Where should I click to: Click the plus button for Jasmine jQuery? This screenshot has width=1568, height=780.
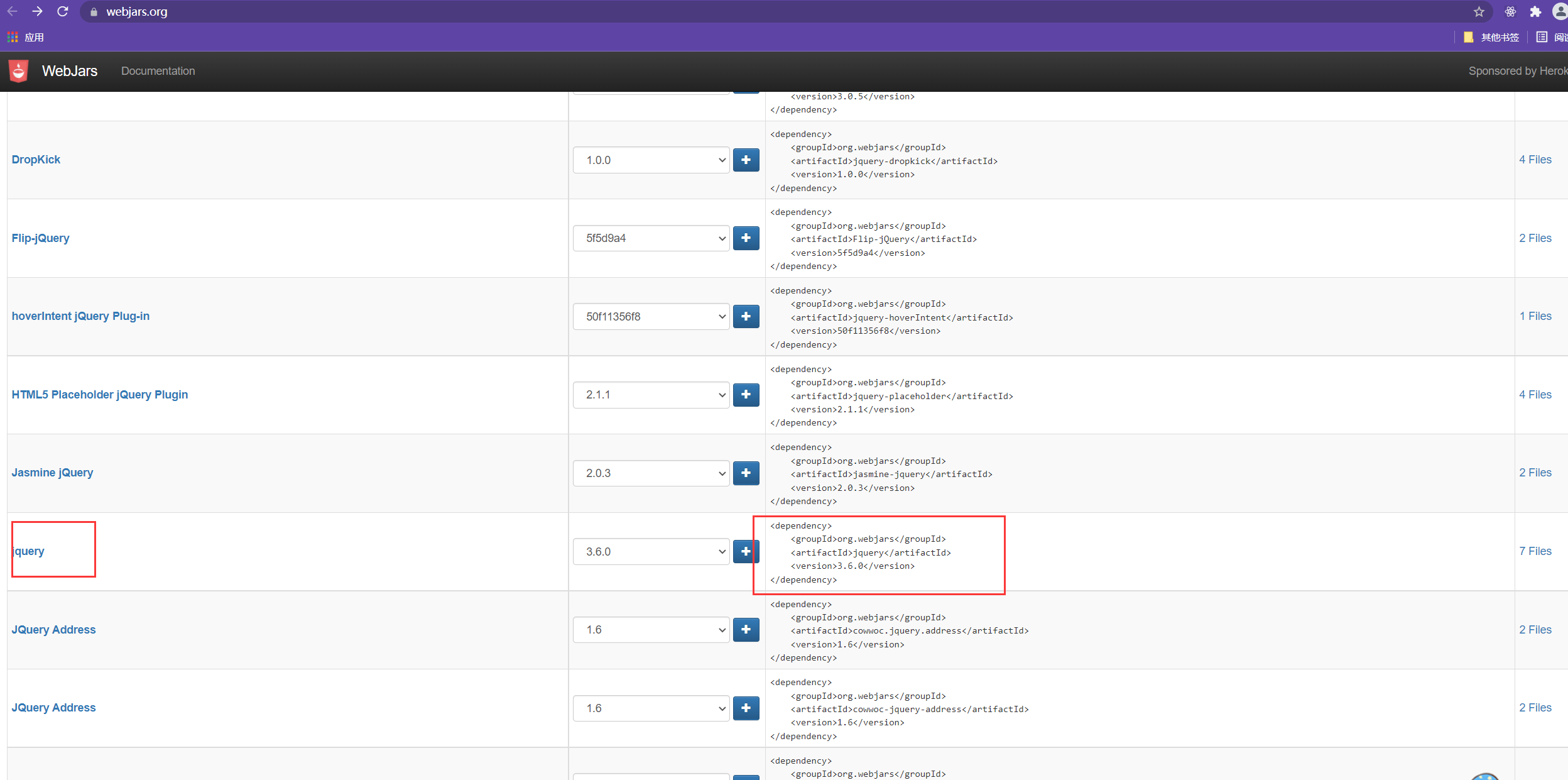point(746,473)
